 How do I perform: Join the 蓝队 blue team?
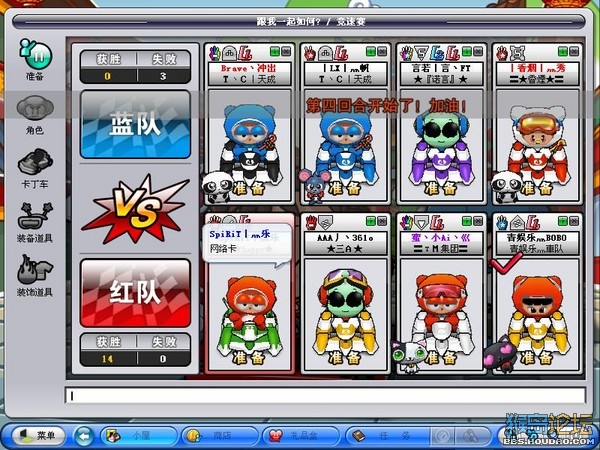tap(135, 124)
